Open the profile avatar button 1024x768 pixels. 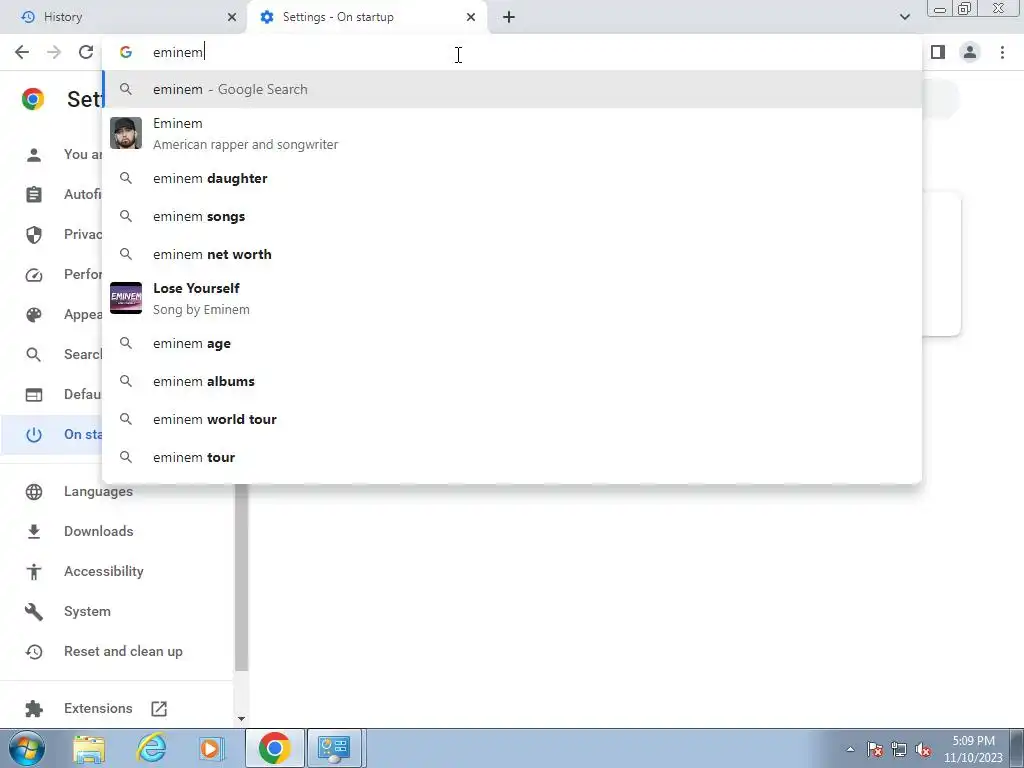point(970,52)
